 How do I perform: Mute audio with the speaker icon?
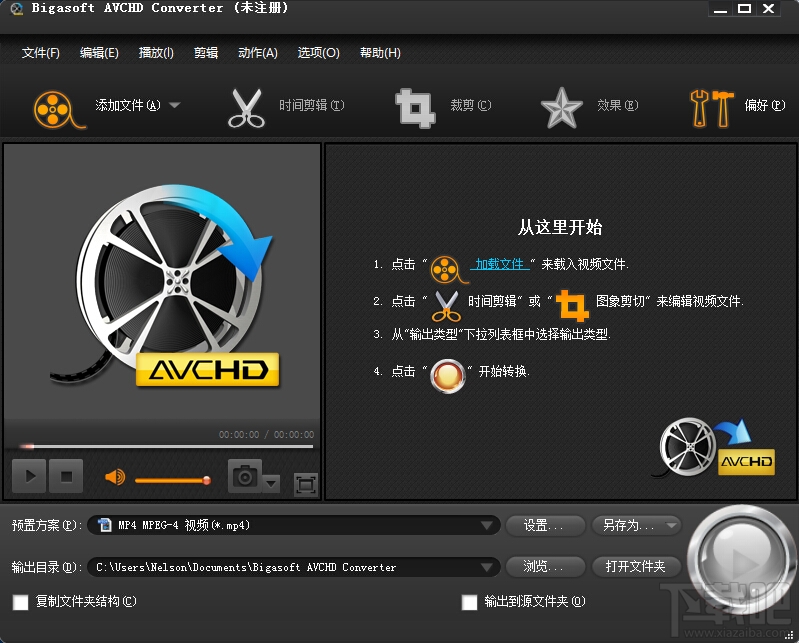[115, 477]
